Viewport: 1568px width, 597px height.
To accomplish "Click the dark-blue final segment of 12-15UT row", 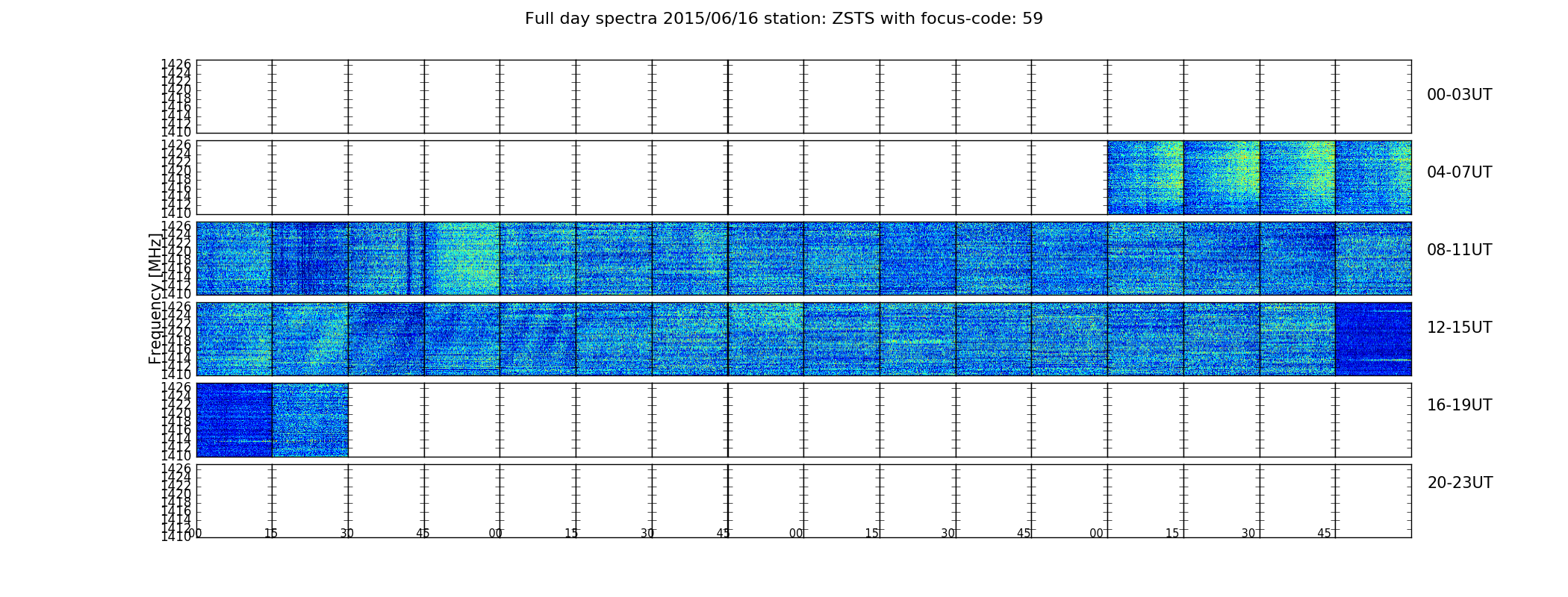I will coord(1373,339).
